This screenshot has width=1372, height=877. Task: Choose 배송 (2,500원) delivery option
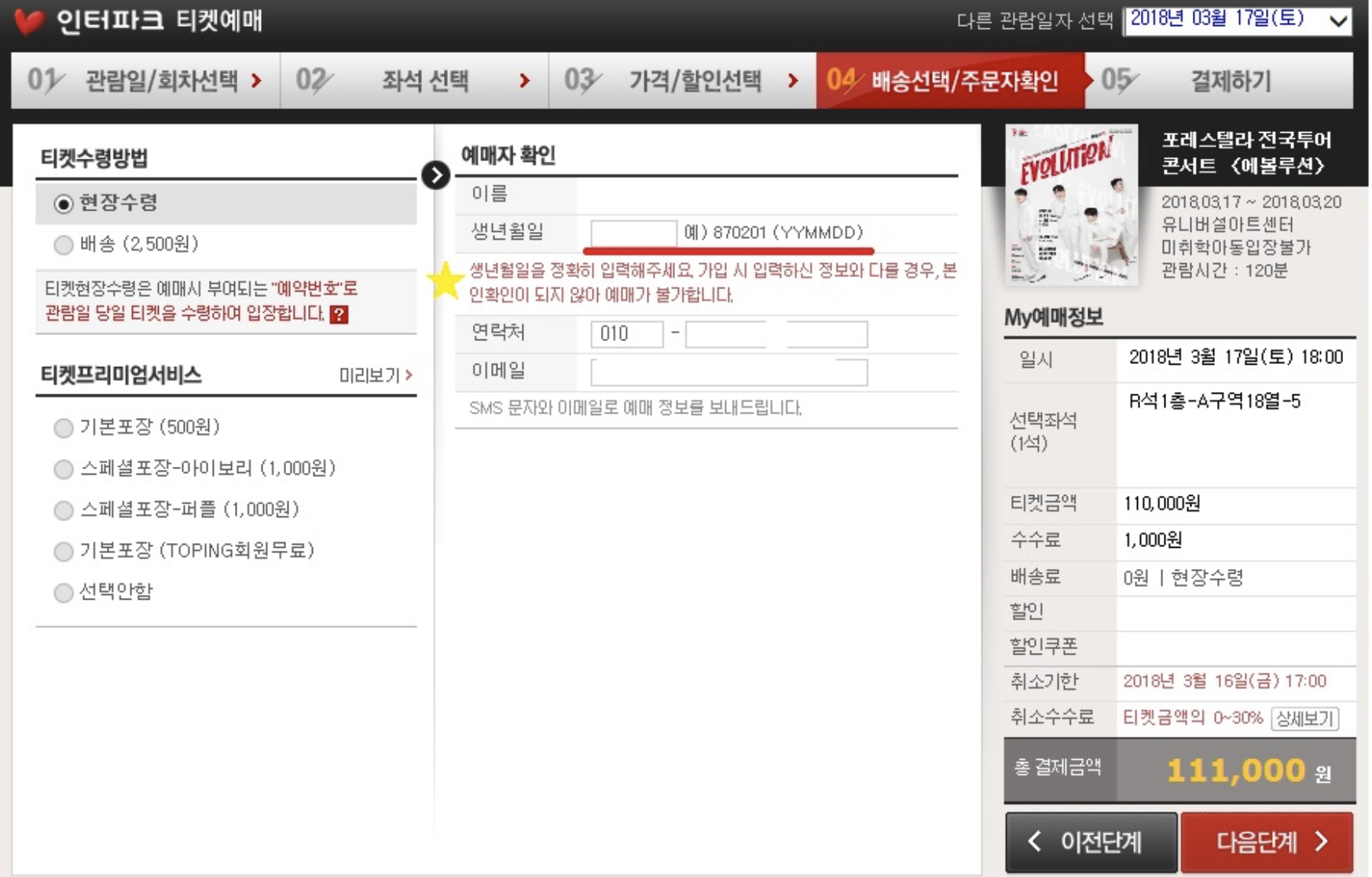[x=62, y=245]
